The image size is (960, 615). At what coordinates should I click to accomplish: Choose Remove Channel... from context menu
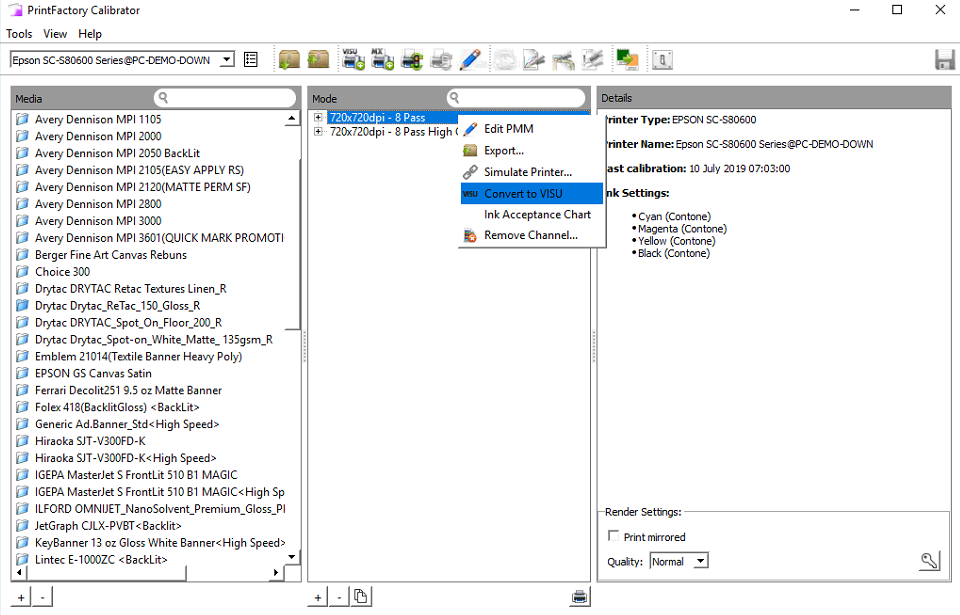(532, 235)
